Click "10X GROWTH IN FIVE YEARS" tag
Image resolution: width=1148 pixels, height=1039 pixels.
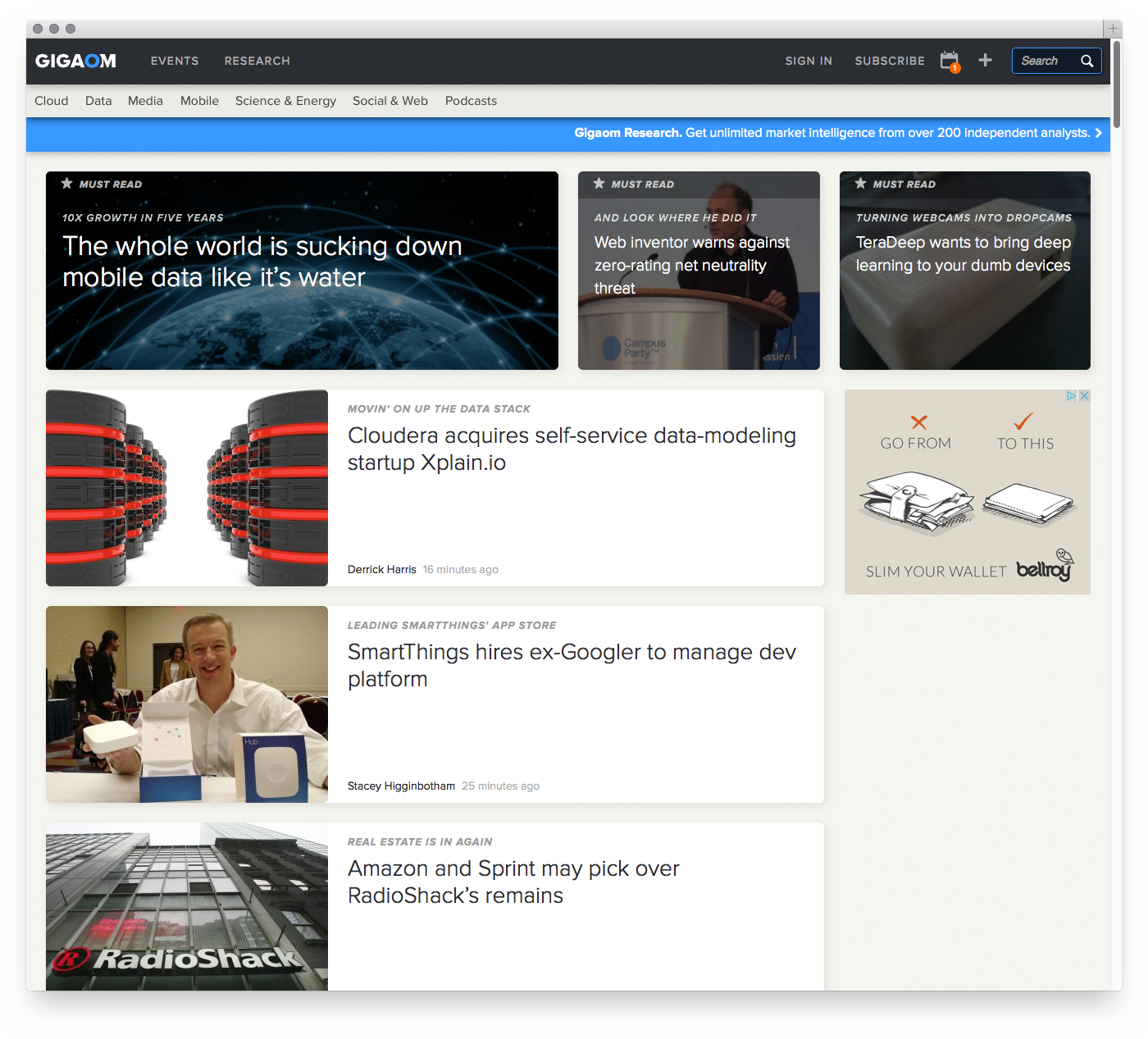(143, 217)
